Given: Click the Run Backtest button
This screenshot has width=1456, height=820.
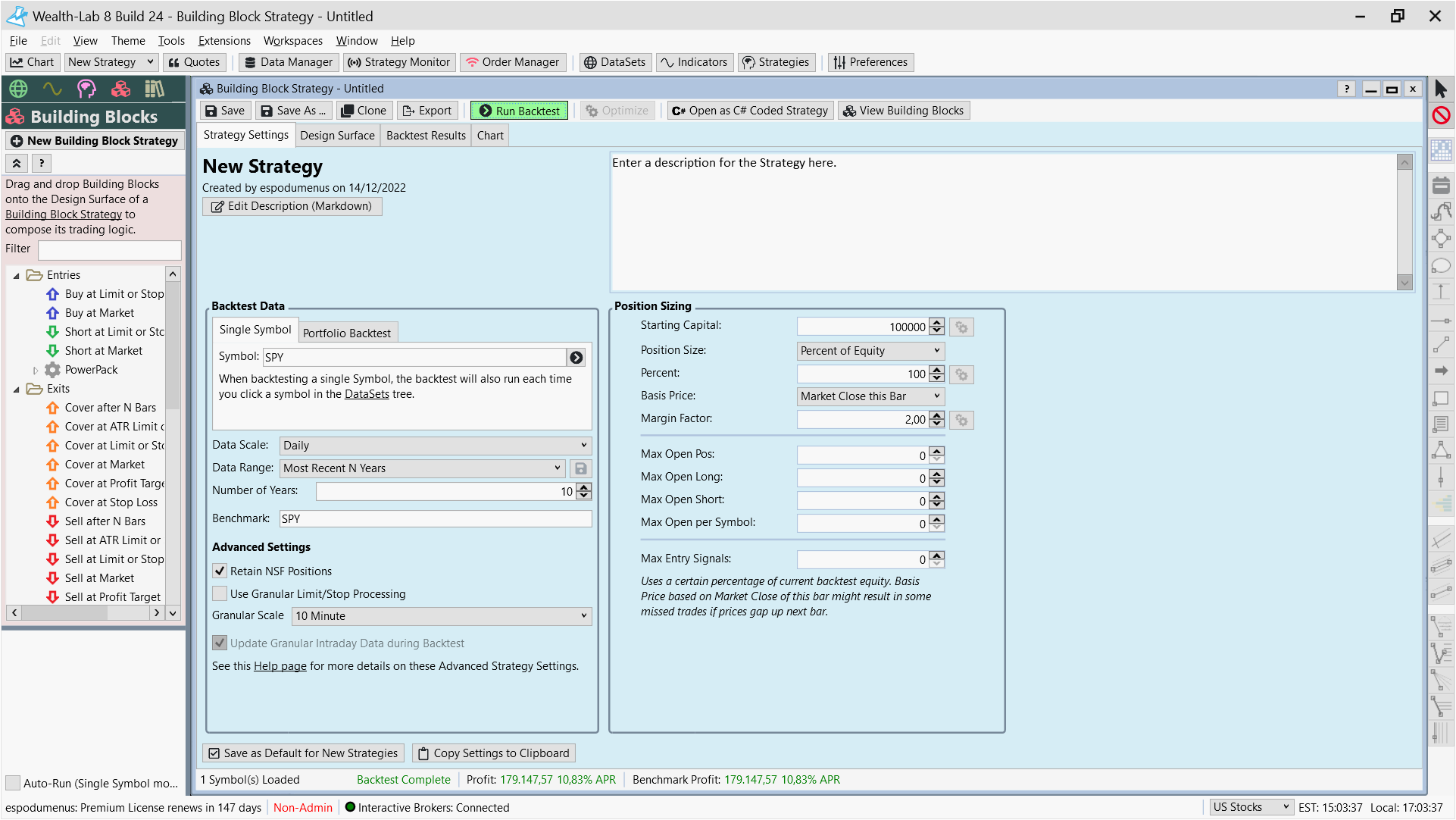Looking at the screenshot, I should 519,111.
